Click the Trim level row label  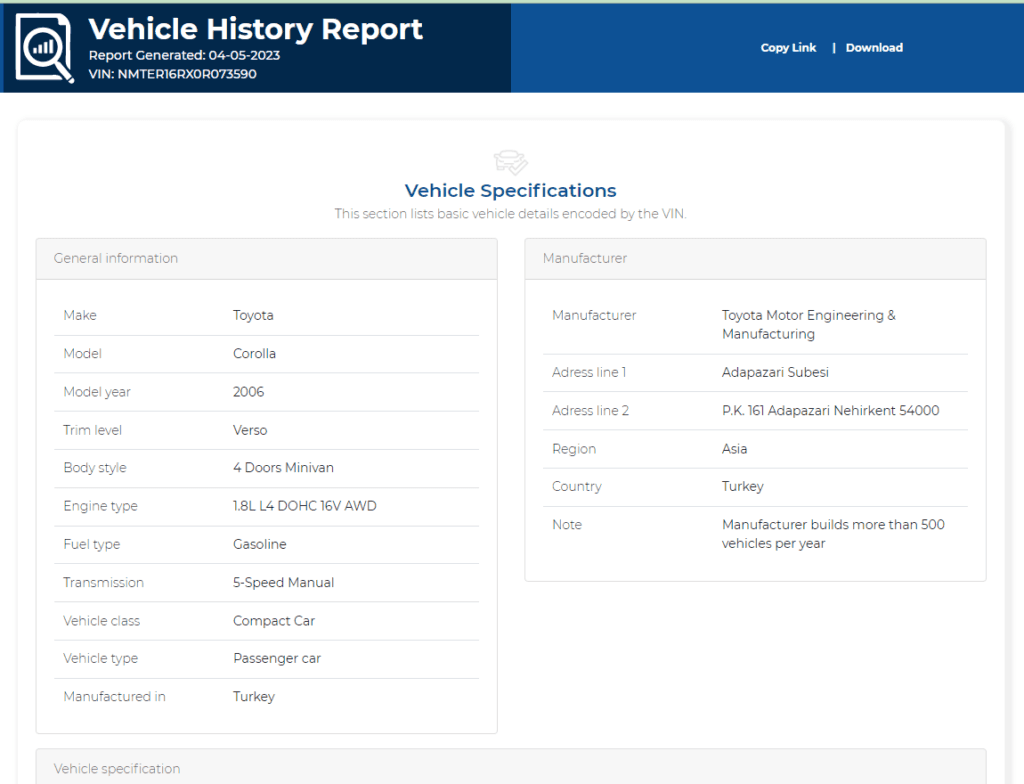coord(92,431)
